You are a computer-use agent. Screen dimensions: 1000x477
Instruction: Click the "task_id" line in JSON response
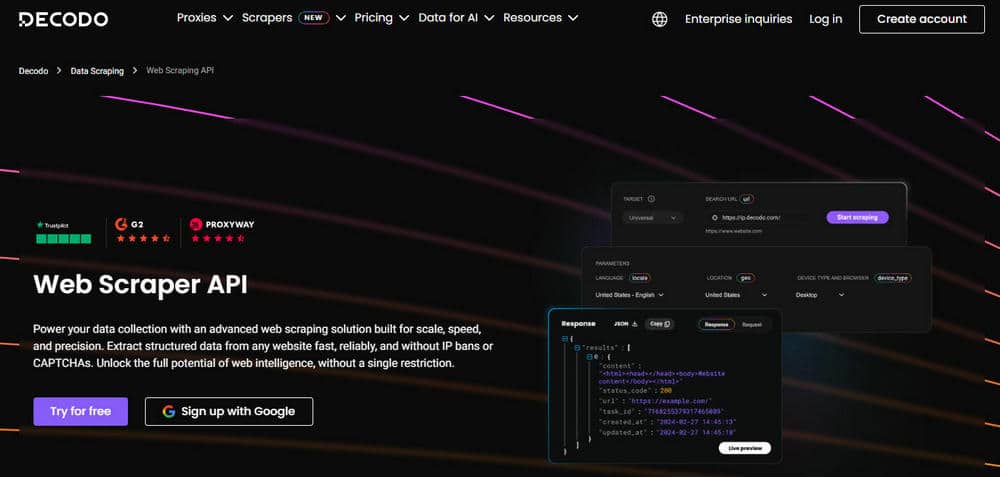(661, 411)
